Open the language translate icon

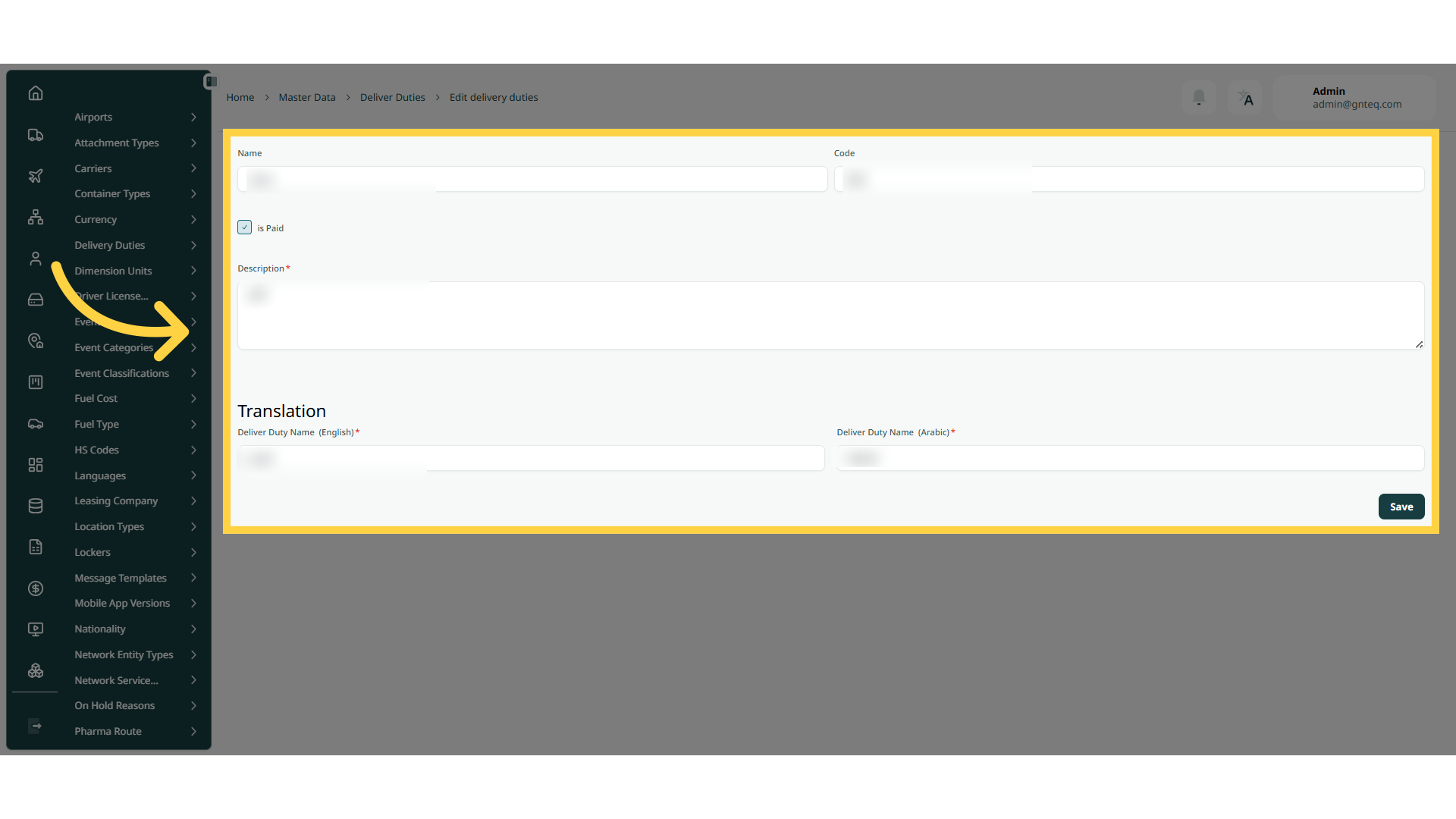(1245, 98)
